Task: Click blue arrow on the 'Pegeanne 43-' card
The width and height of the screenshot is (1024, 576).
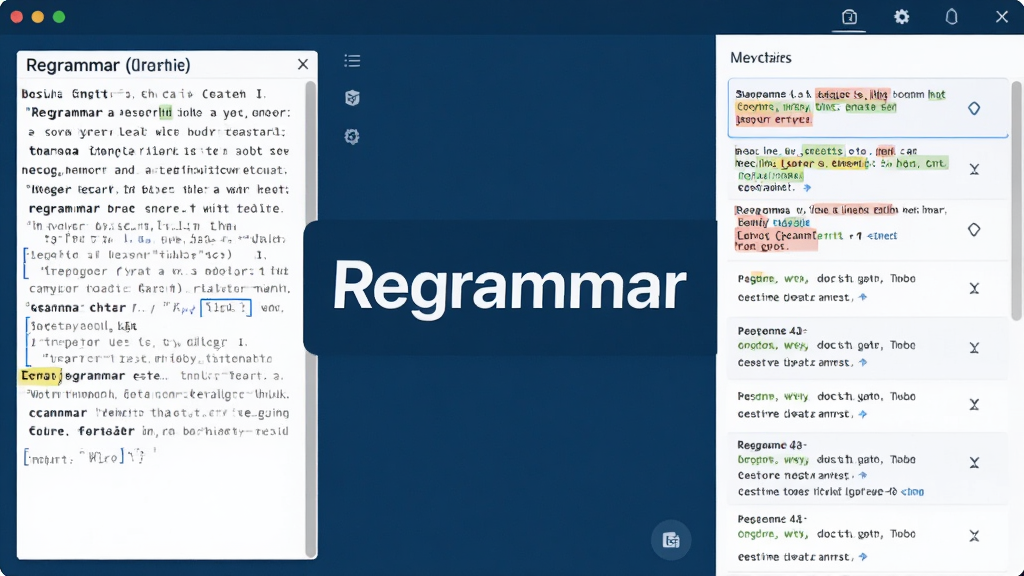Action: 863,557
